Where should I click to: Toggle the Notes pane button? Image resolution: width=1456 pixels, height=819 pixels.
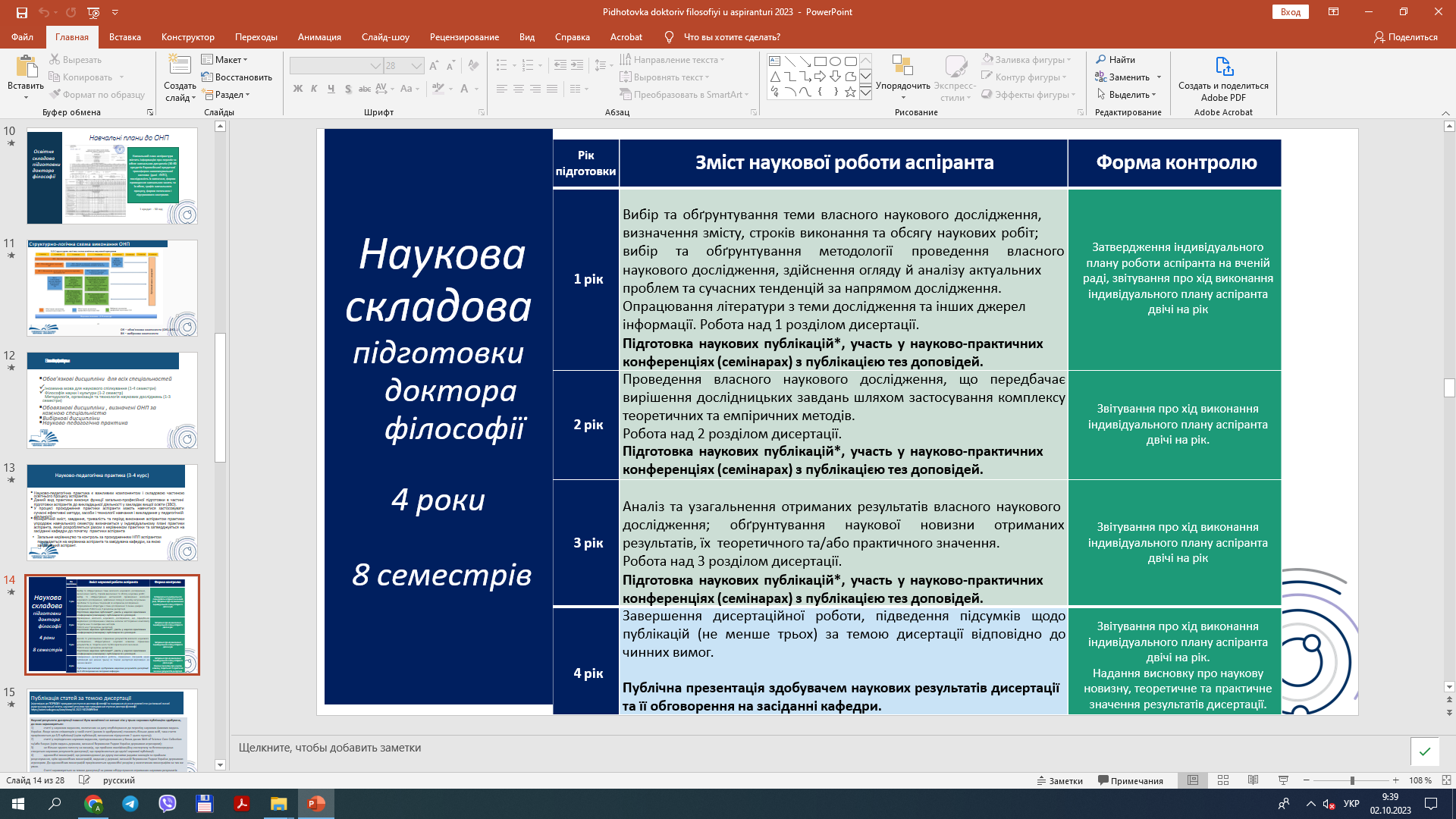pos(1059,780)
